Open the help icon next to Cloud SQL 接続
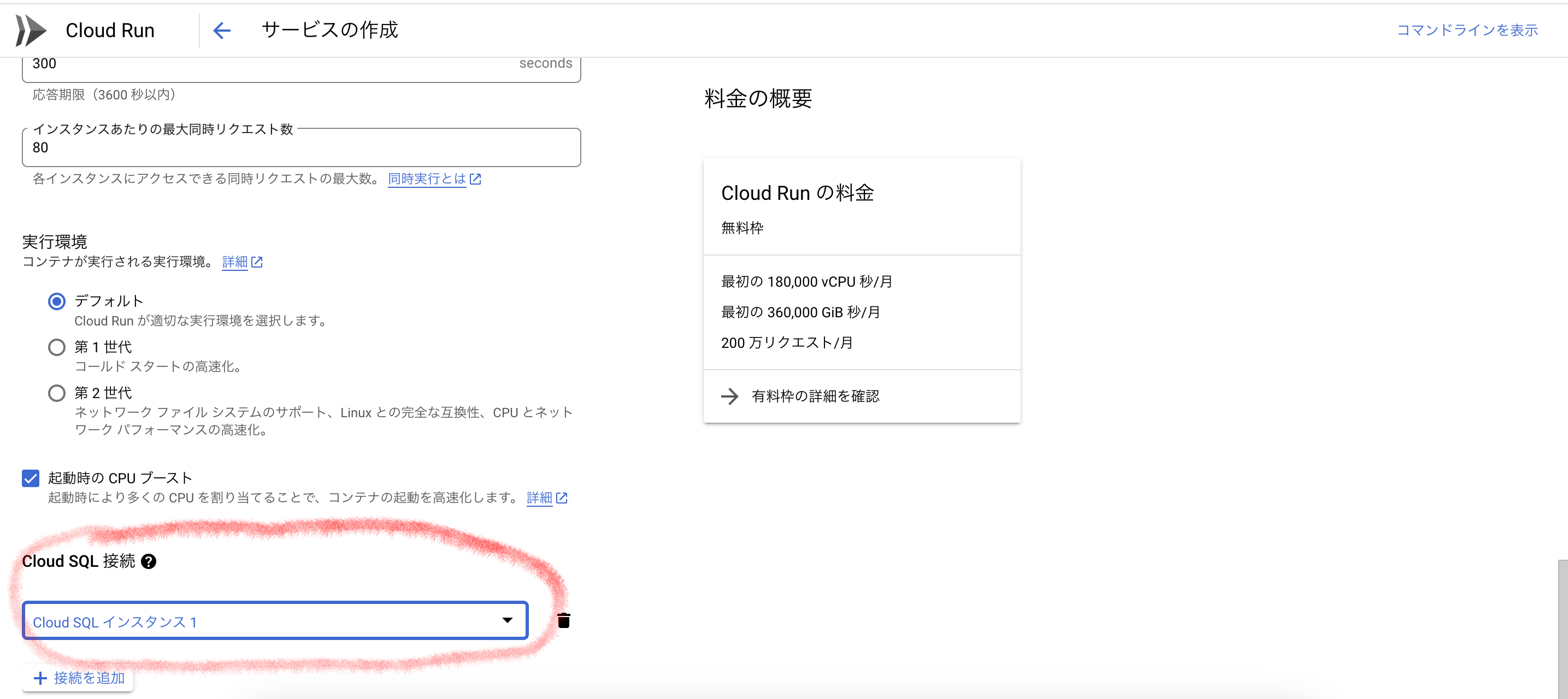The width and height of the screenshot is (1568, 699). 148,561
